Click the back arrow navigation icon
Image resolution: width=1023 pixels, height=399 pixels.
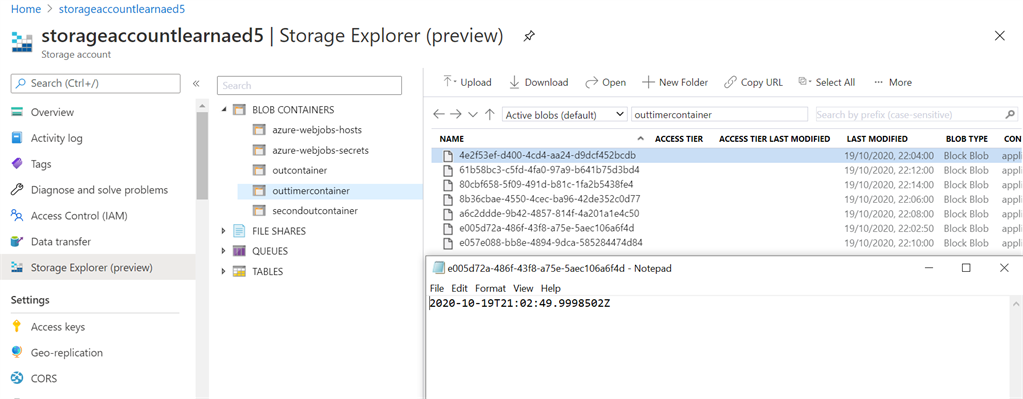[x=438, y=114]
